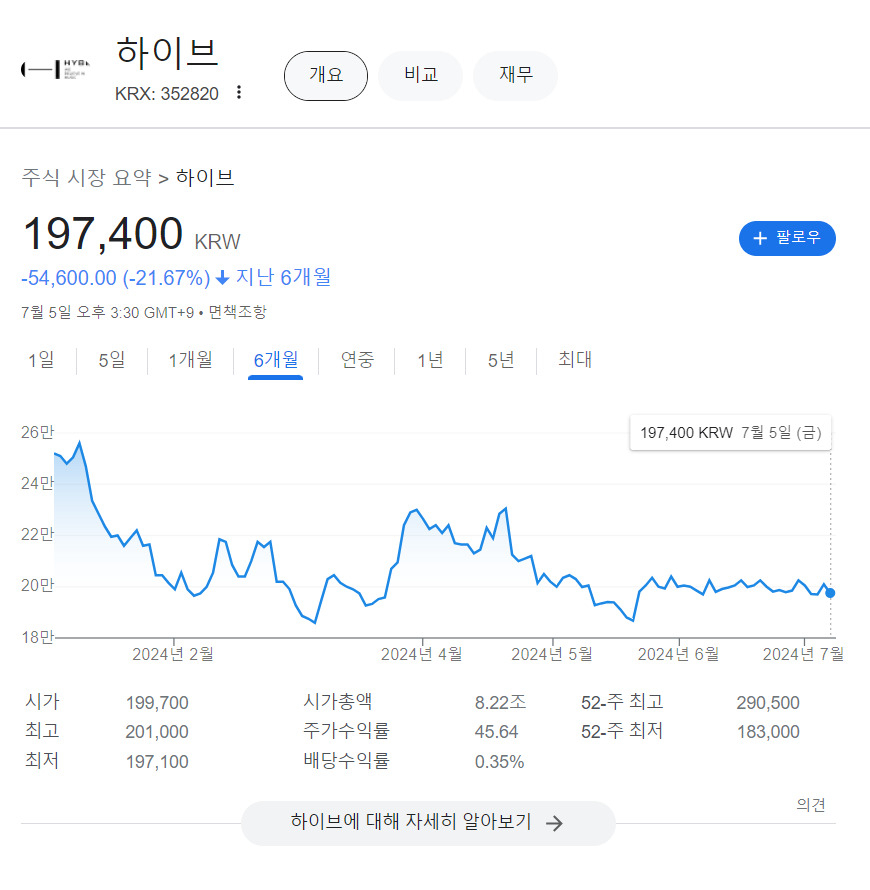Switch to the 비교 tab
Image resolution: width=870 pixels, height=890 pixels.
coord(421,75)
